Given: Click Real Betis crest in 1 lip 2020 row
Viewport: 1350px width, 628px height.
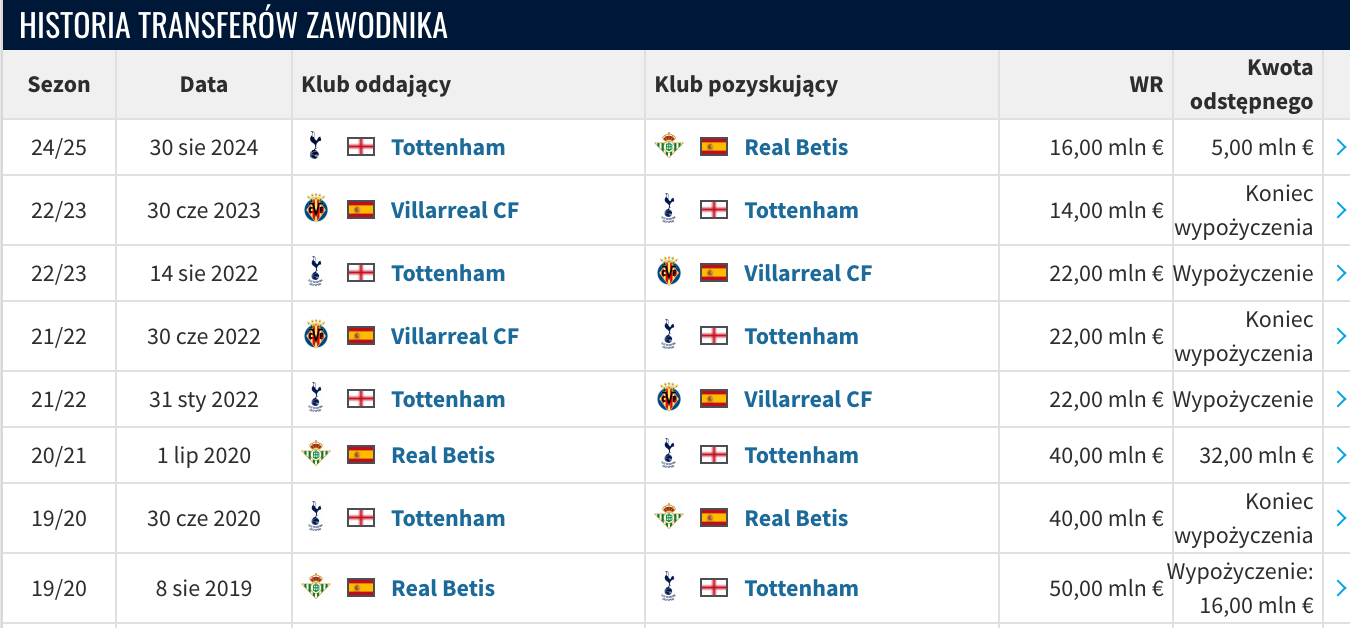Looking at the screenshot, I should click(x=316, y=455).
